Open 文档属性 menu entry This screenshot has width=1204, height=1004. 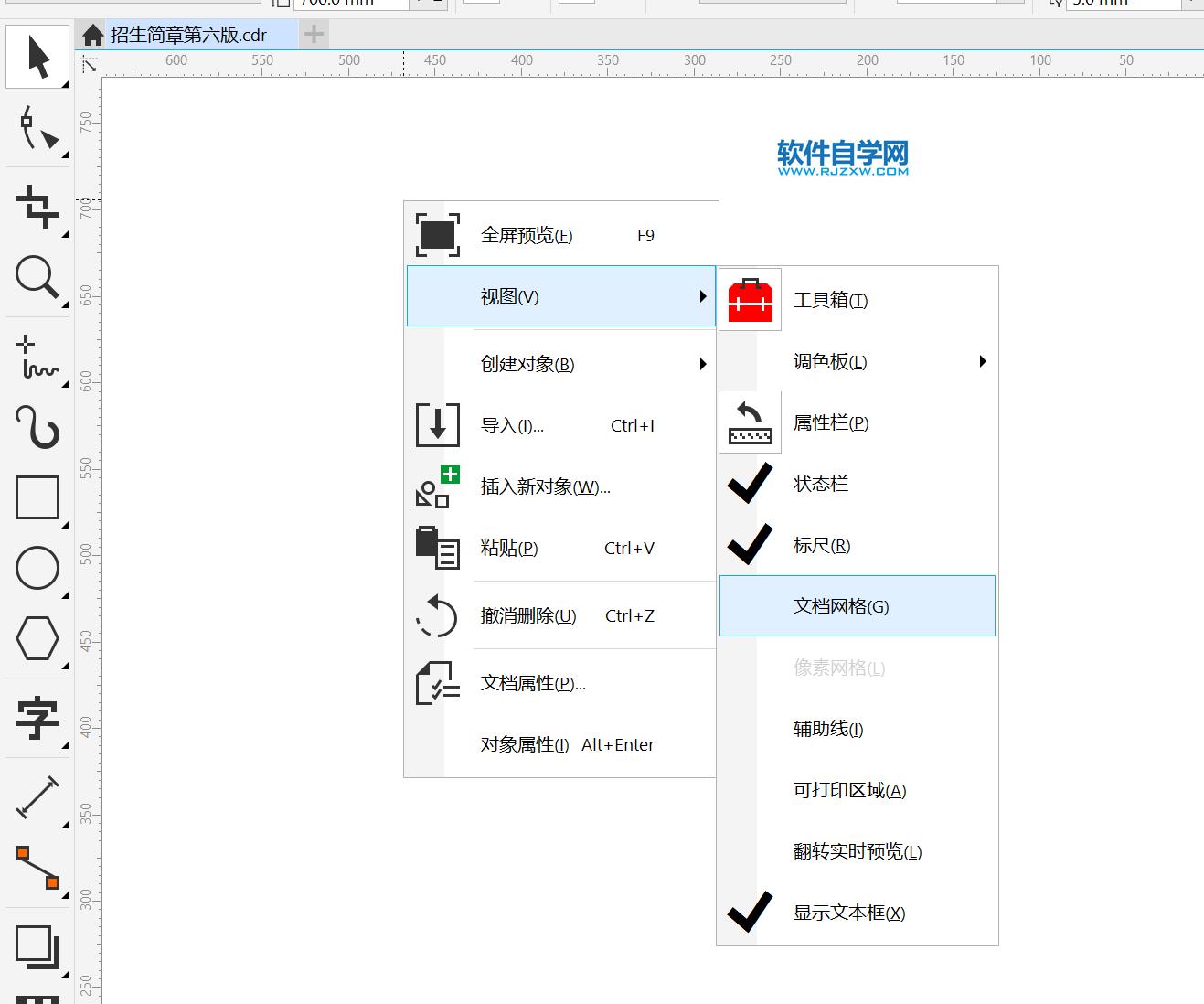pos(561,683)
